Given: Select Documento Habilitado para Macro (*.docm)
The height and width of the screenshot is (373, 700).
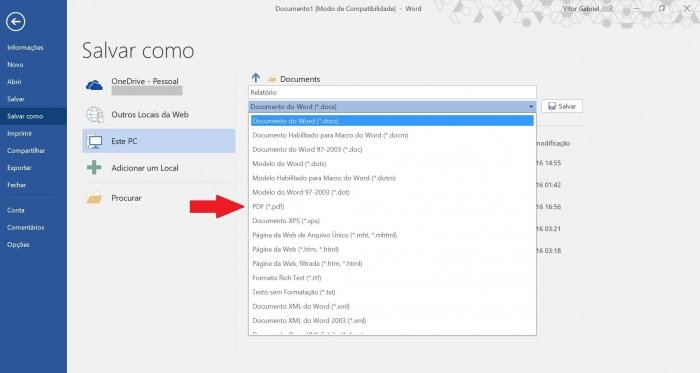Looking at the screenshot, I should point(392,135).
